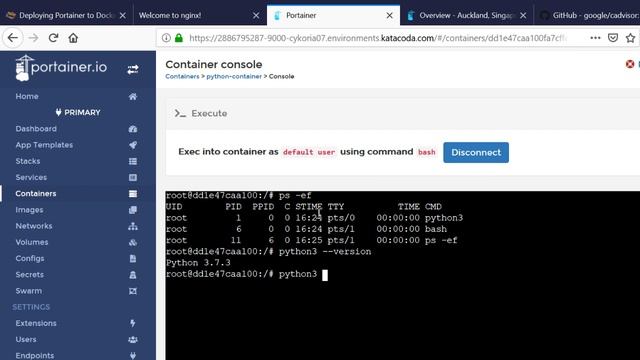Viewport: 640px width, 360px height.
Task: Click the Containers server icon
Action: coord(133,194)
